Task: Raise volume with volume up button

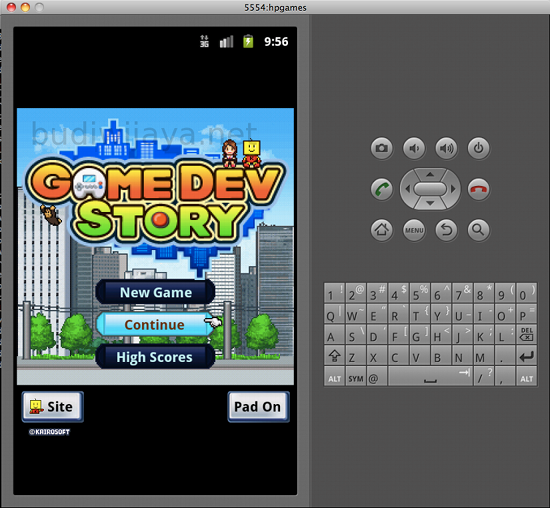Action: pyautogui.click(x=446, y=148)
